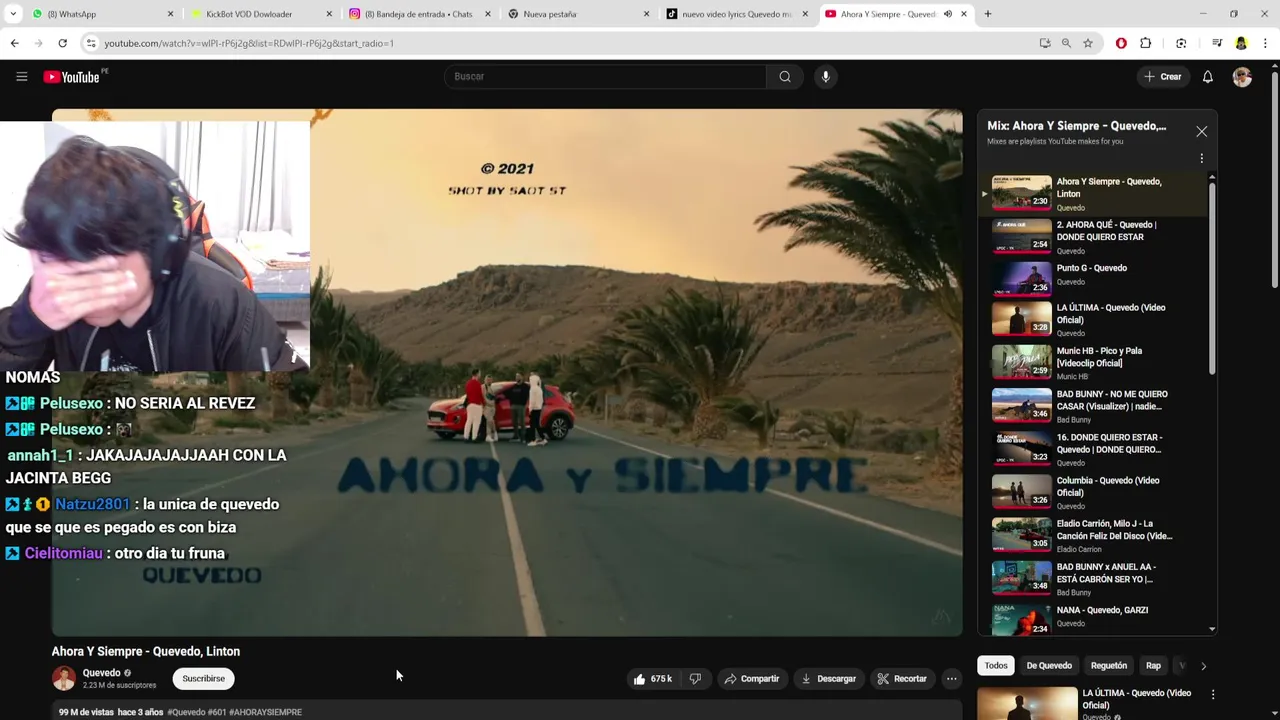Select the Todos filter chip
This screenshot has width=1280, height=720.
[x=995, y=666]
